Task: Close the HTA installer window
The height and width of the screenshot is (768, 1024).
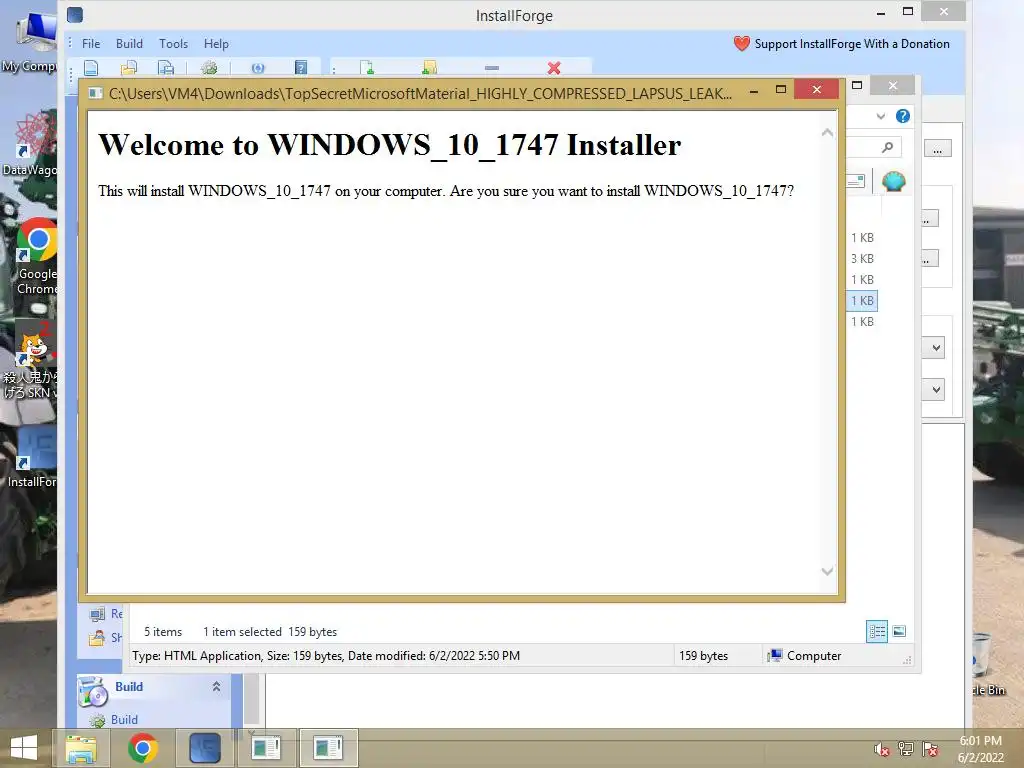Action: (x=816, y=89)
